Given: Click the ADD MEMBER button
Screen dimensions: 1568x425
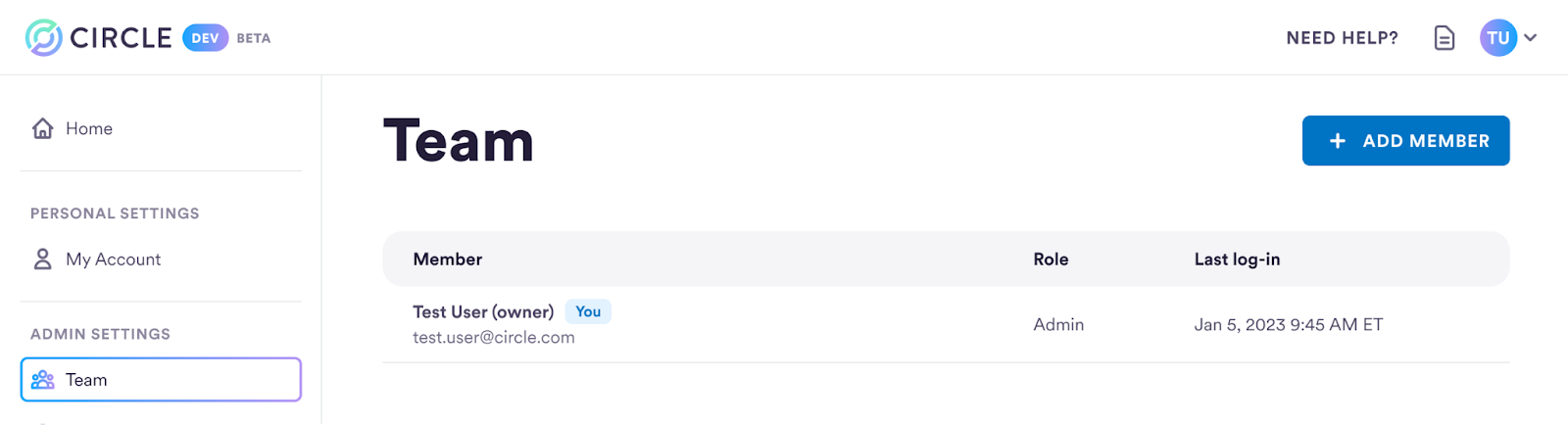Looking at the screenshot, I should (1405, 141).
